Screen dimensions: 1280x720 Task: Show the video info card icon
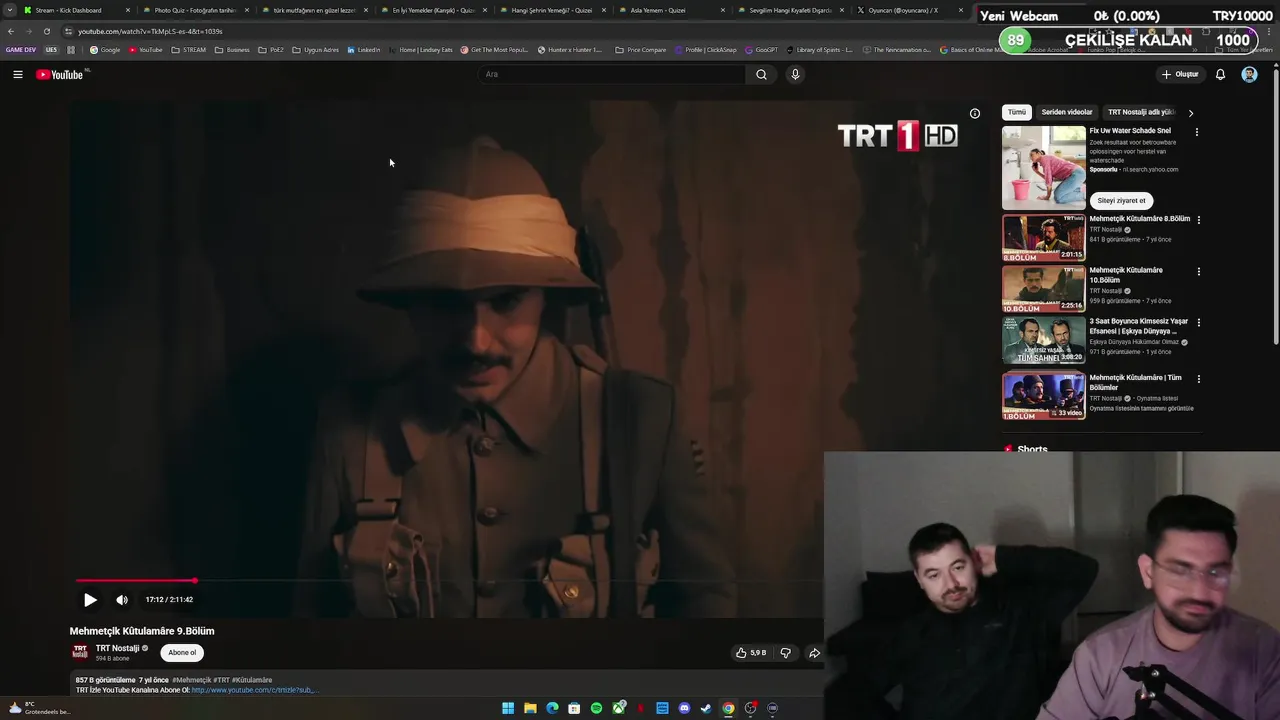point(975,113)
